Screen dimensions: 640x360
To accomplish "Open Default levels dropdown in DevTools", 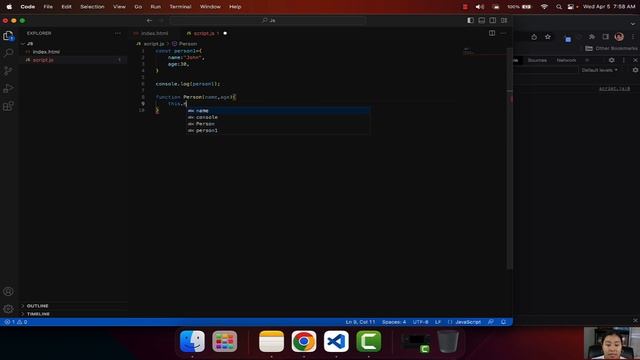I will (599, 70).
